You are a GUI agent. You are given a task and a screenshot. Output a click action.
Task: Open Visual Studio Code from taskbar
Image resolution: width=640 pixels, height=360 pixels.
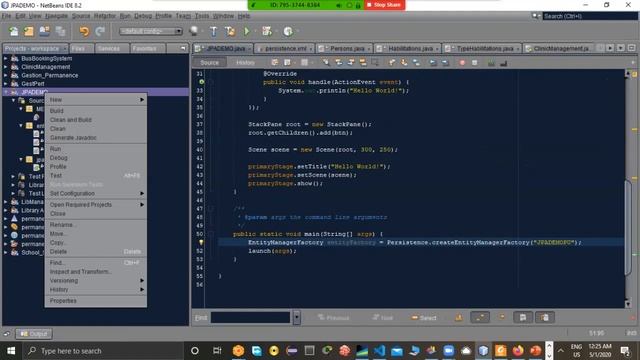point(379,351)
